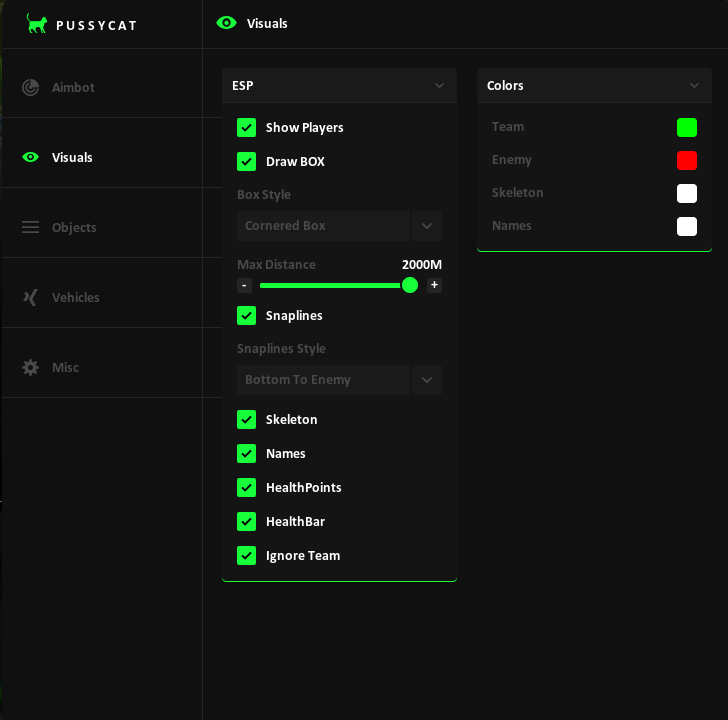The width and height of the screenshot is (728, 720).
Task: Collapse the Colors panel chevron
Action: [x=694, y=85]
